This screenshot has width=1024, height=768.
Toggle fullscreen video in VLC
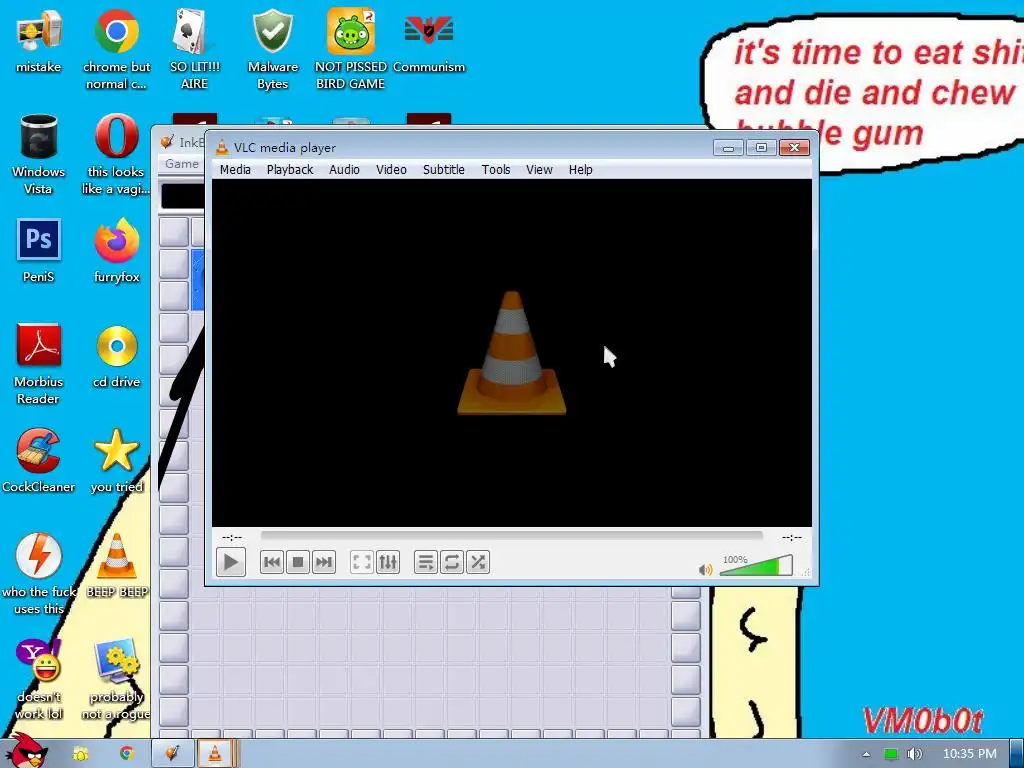(362, 562)
